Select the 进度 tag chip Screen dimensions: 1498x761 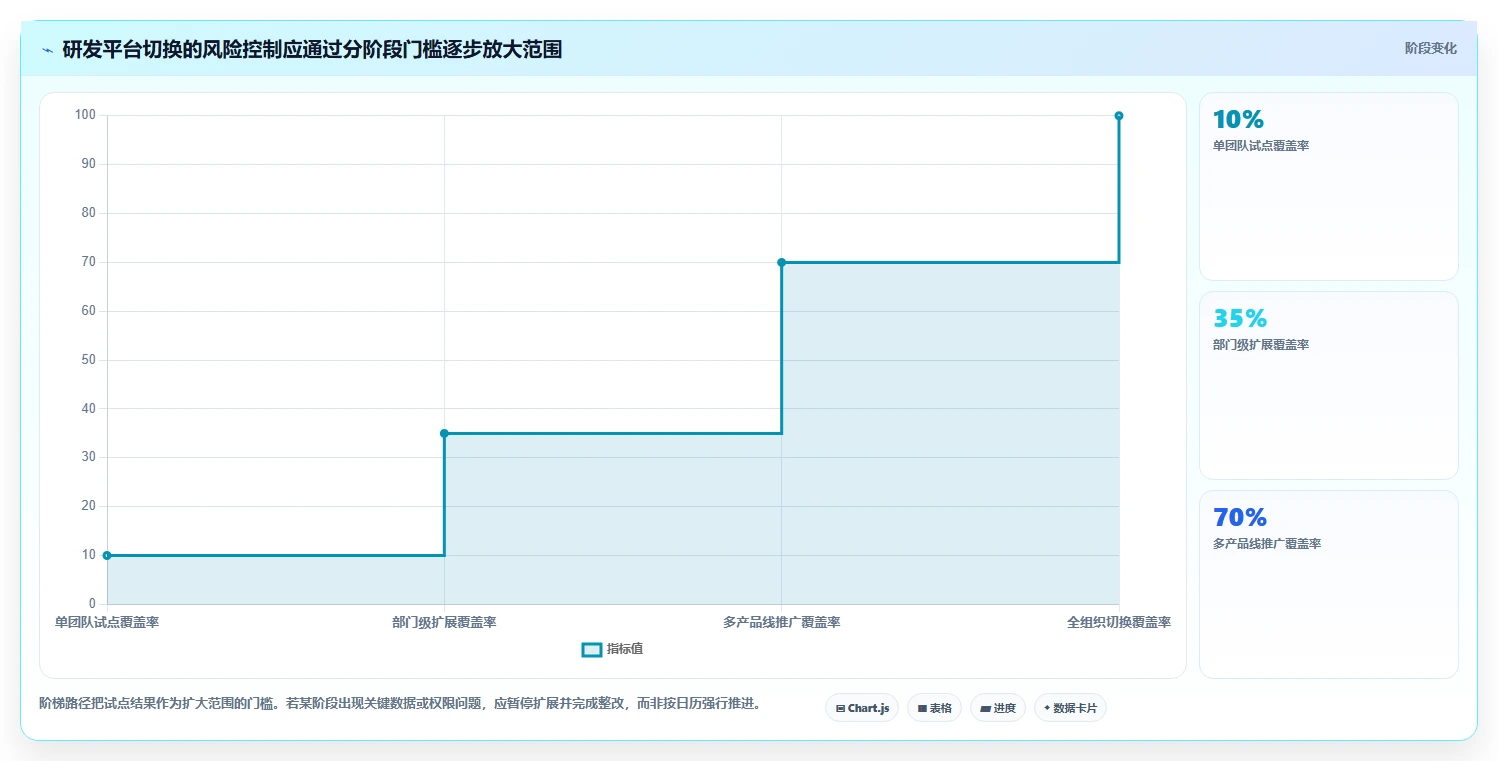[x=998, y=708]
